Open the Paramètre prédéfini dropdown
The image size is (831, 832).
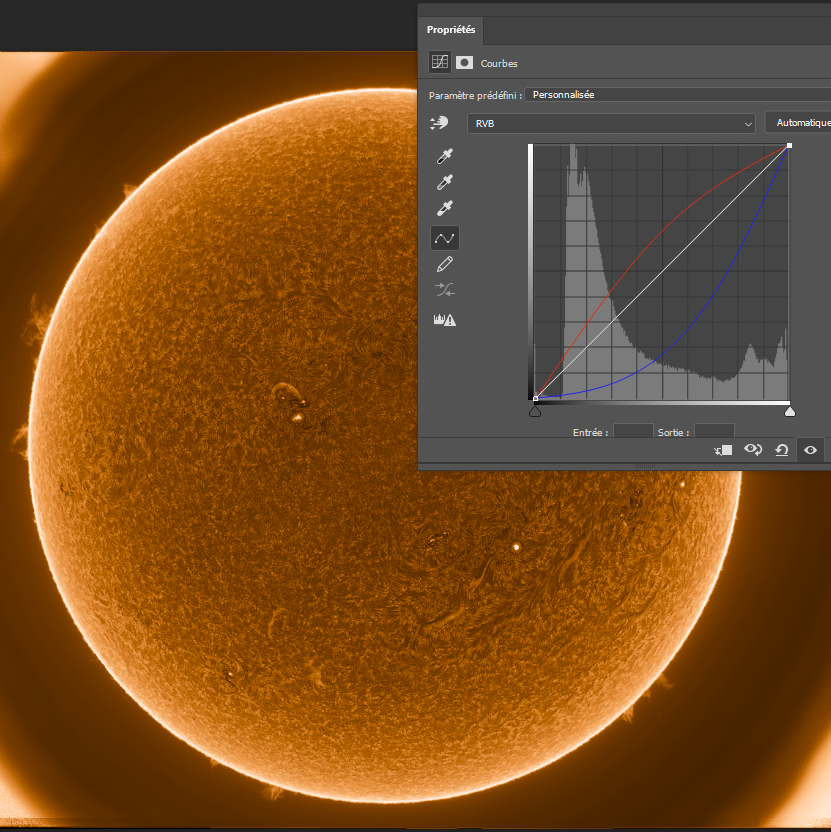pos(677,94)
